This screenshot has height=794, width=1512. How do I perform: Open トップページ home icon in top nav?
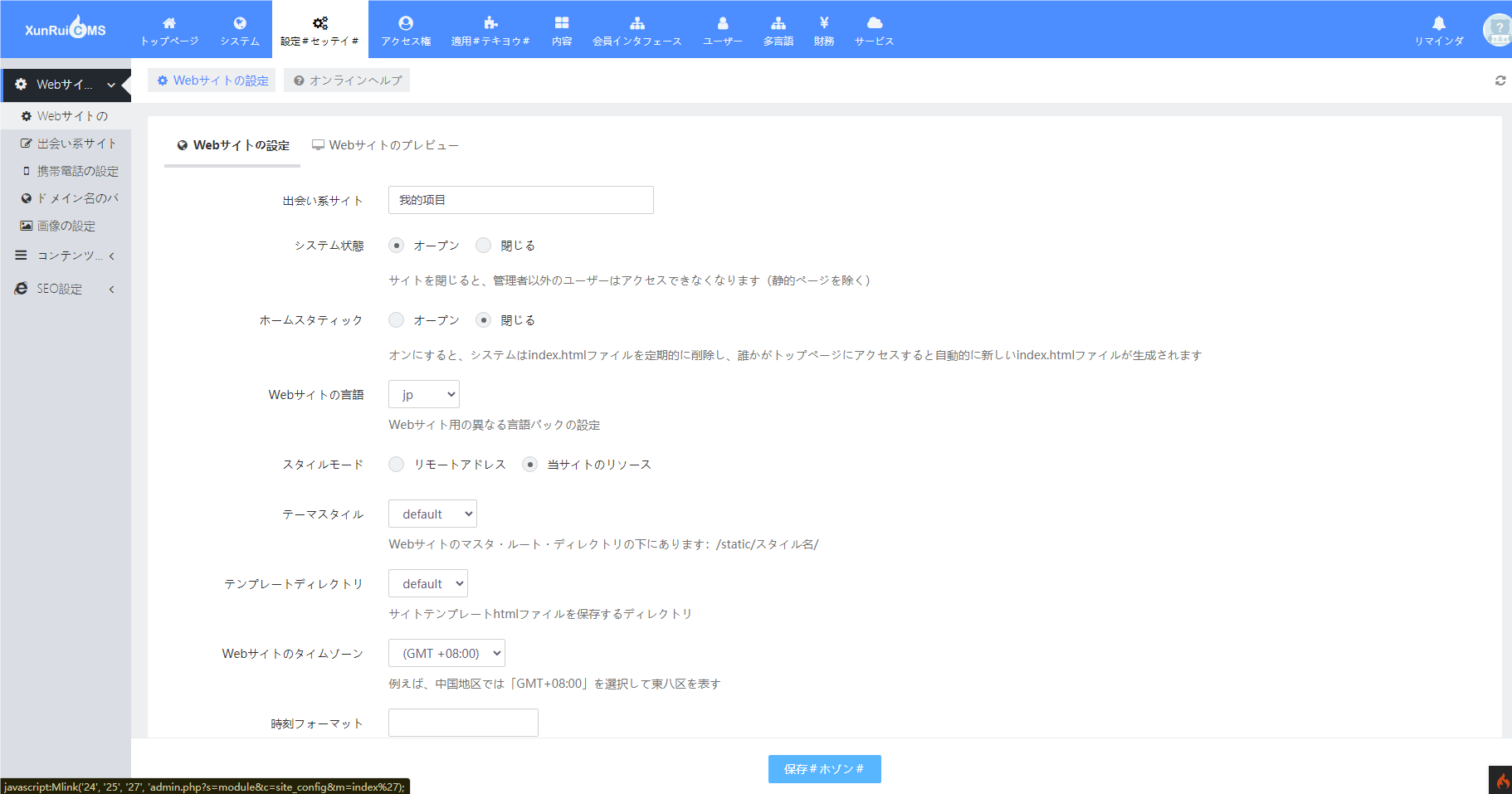pyautogui.click(x=169, y=23)
